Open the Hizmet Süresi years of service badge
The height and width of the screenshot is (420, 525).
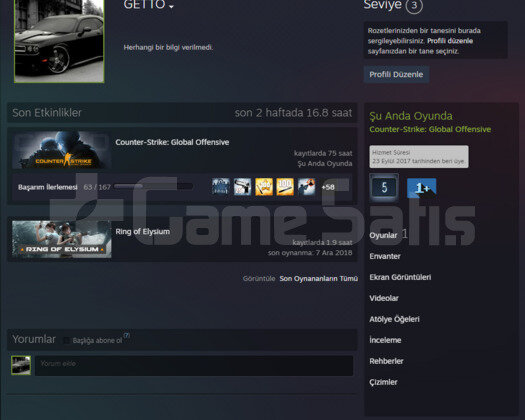tap(419, 156)
